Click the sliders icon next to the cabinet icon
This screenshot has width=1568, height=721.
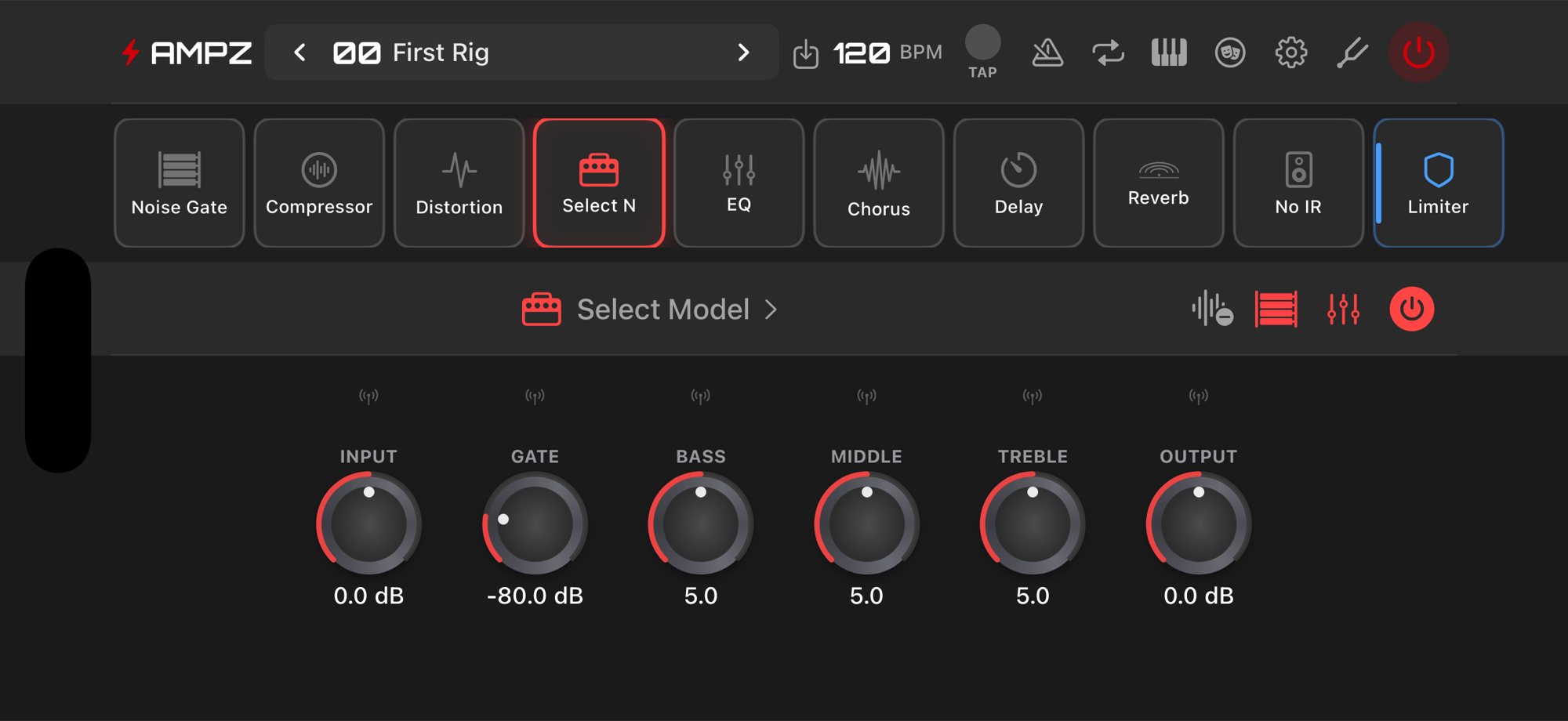tap(1343, 310)
